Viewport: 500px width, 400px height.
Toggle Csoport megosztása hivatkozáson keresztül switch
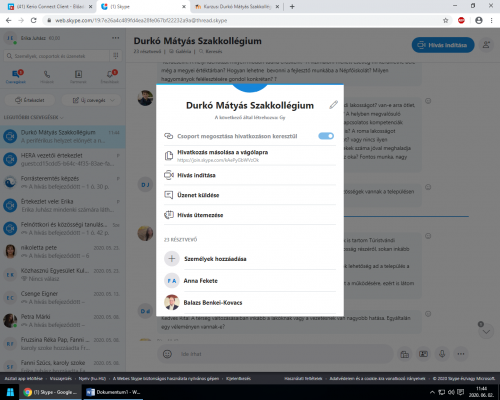click(x=326, y=136)
